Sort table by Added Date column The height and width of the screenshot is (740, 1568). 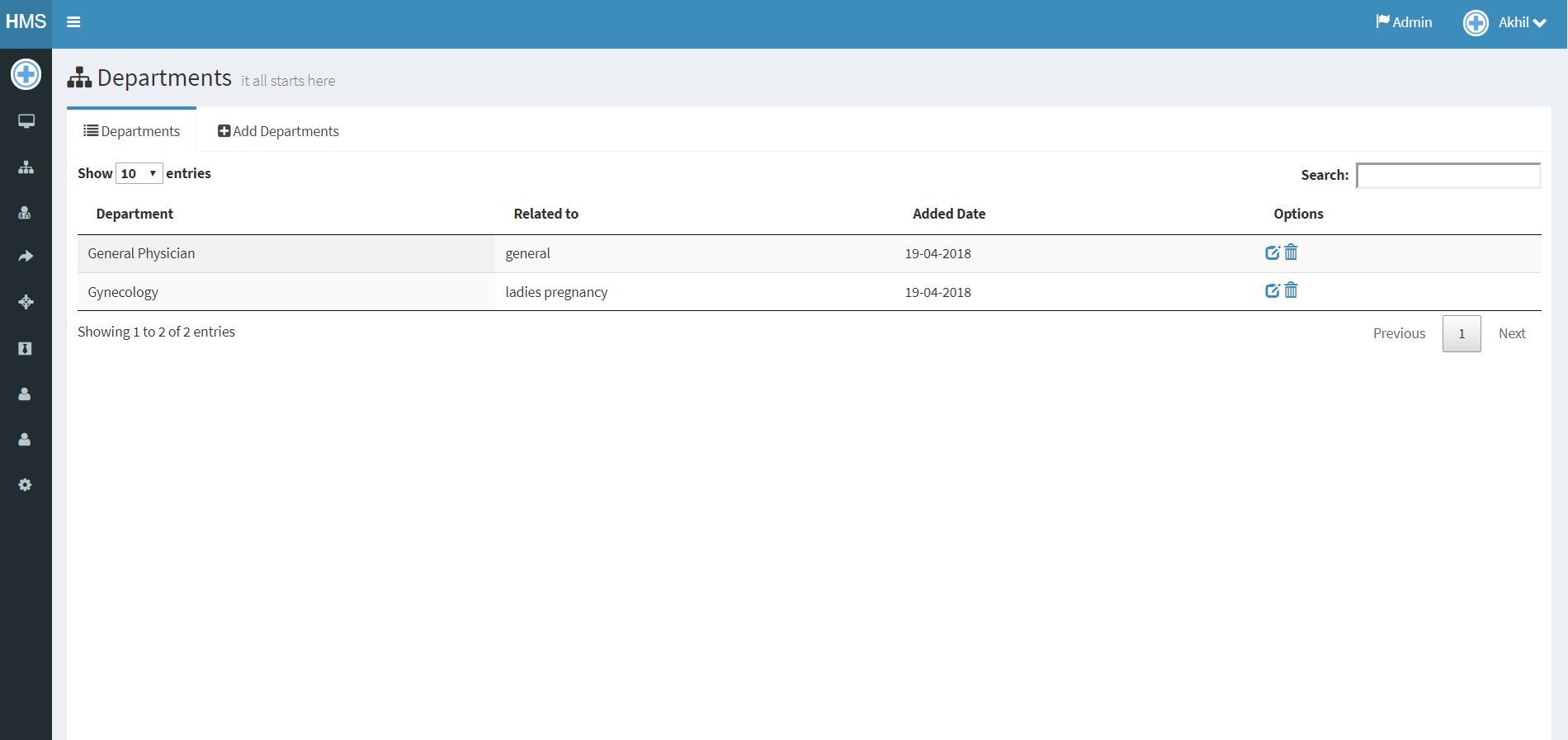click(x=948, y=214)
